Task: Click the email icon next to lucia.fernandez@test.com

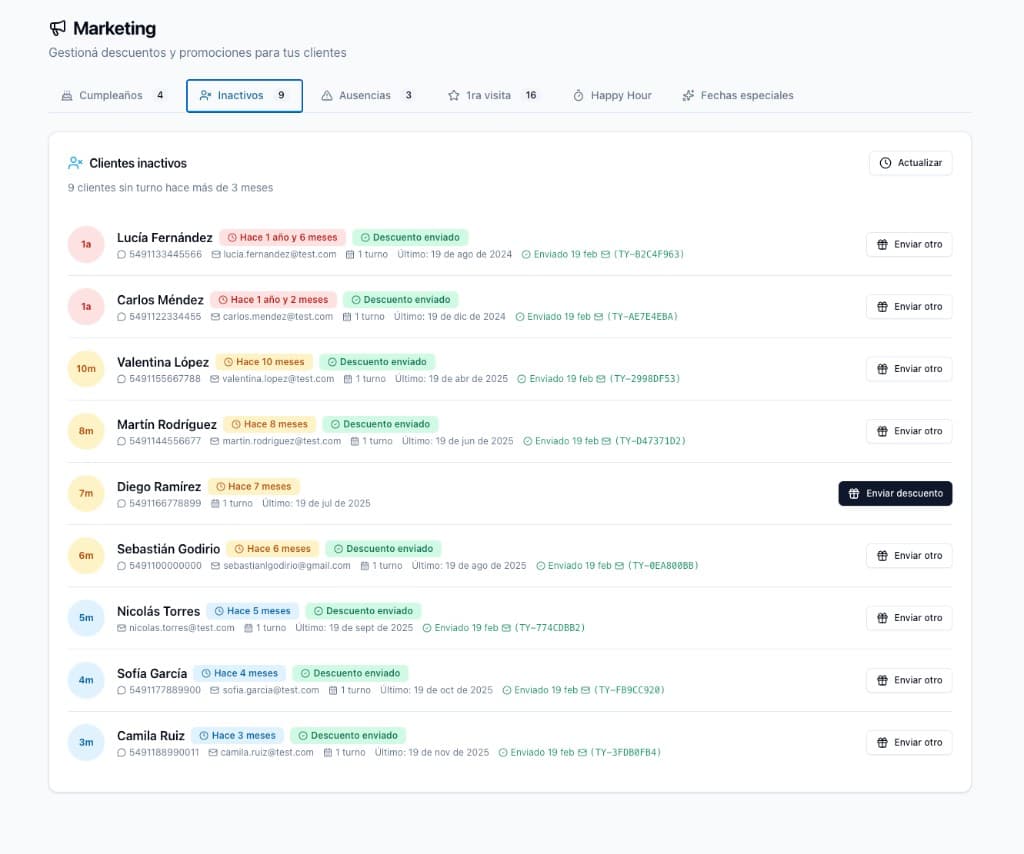Action: coord(215,254)
